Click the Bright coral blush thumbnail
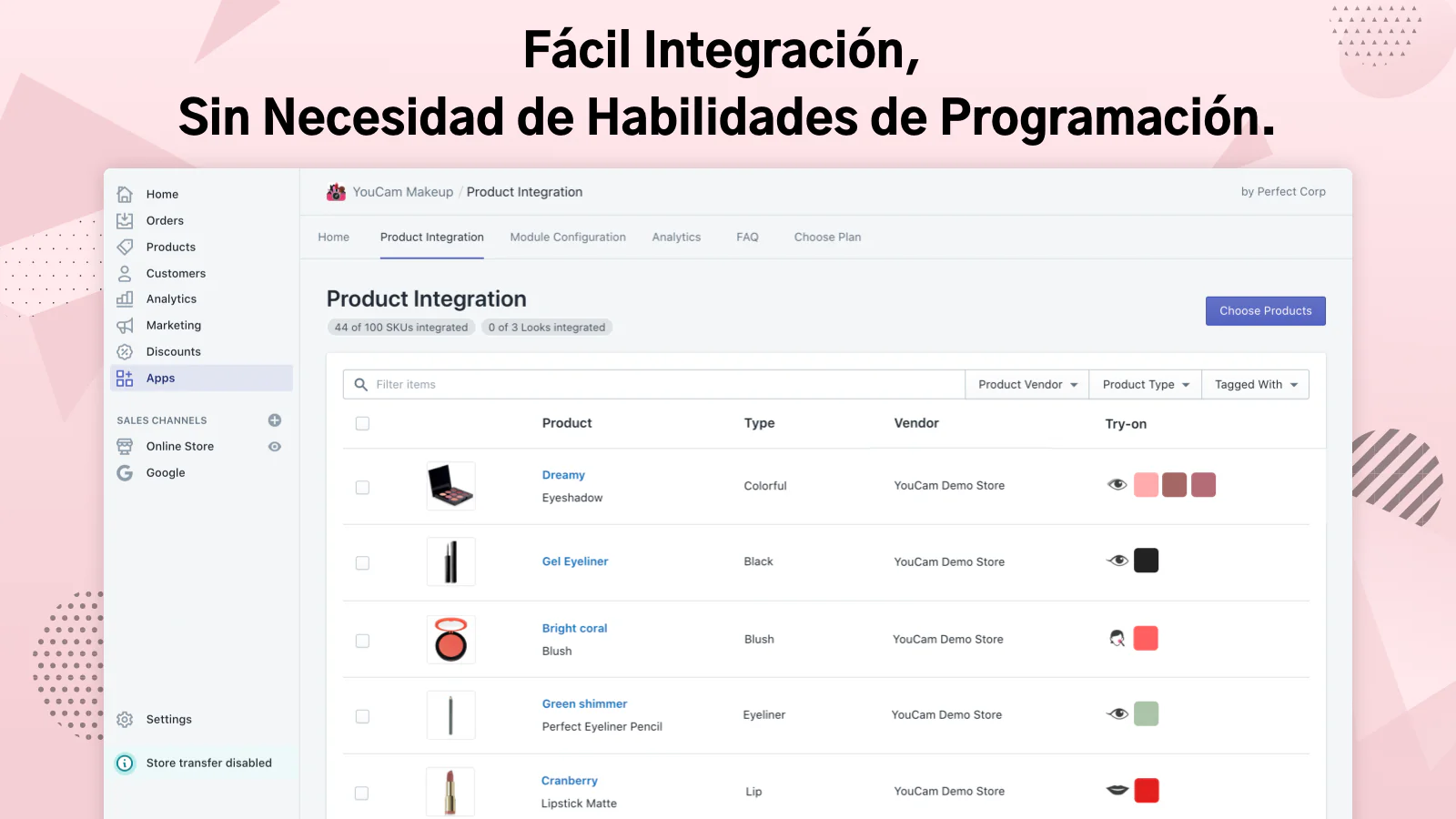The height and width of the screenshot is (819, 1456). click(451, 639)
